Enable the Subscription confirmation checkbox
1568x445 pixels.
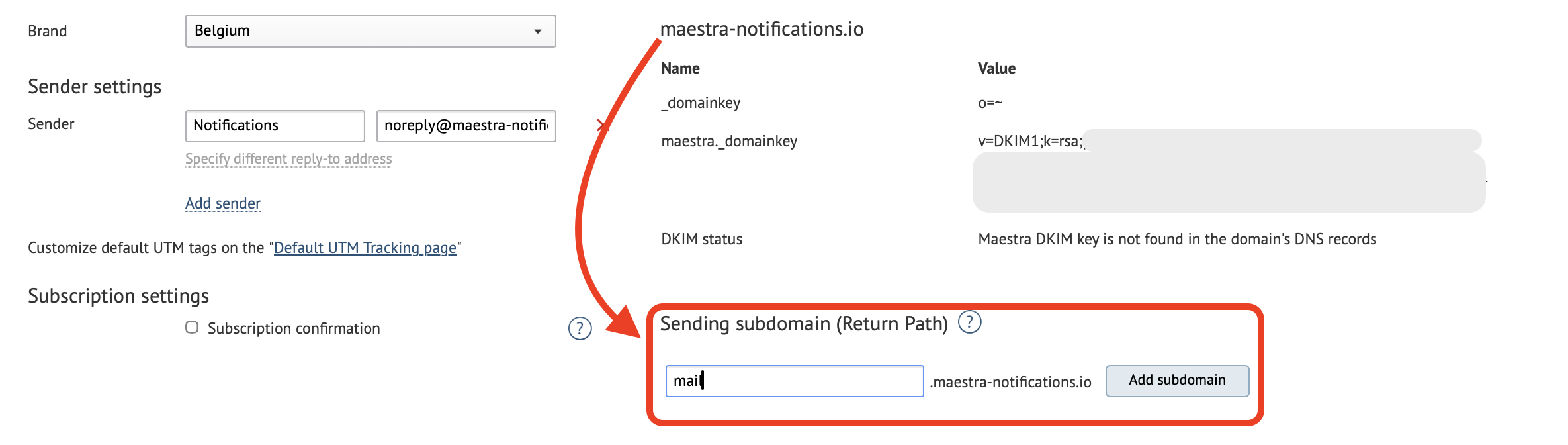click(192, 328)
